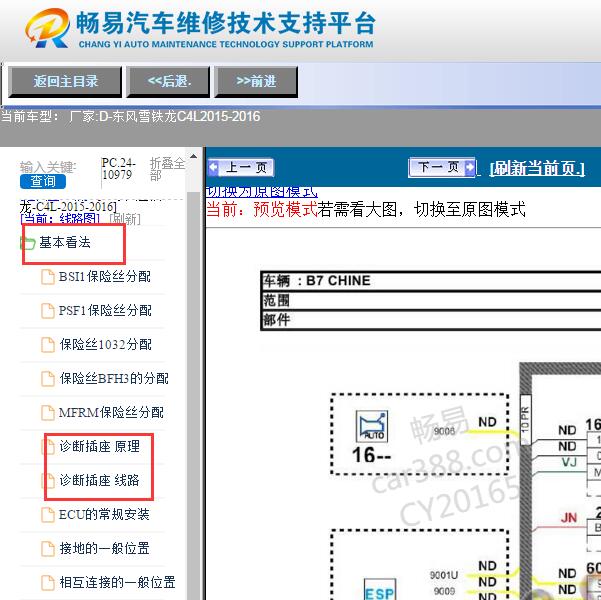Click page icon next to BSI1保险丝分配
The height and width of the screenshot is (600, 601).
tap(48, 277)
